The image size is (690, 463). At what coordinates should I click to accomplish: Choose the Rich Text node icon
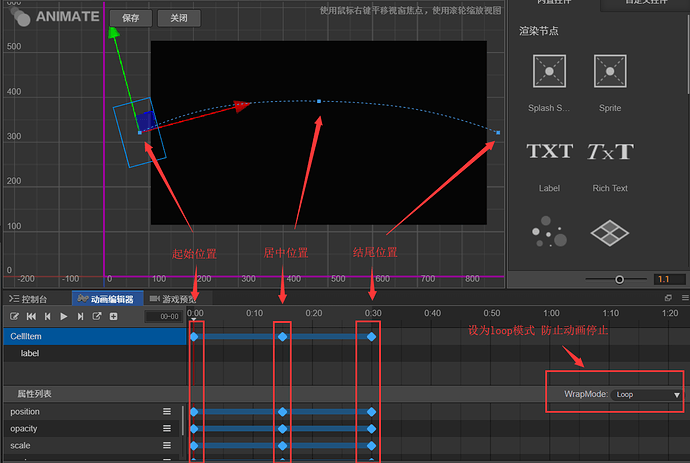pos(610,151)
